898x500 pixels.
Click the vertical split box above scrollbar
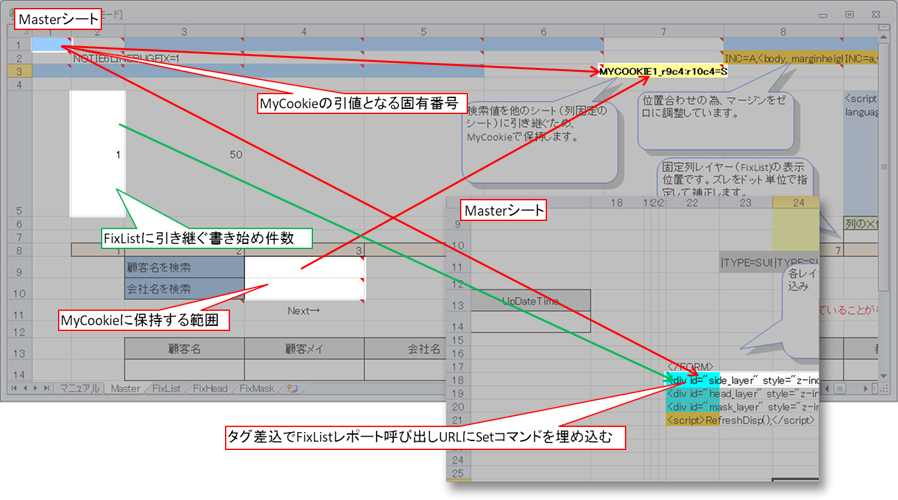tap(884, 27)
